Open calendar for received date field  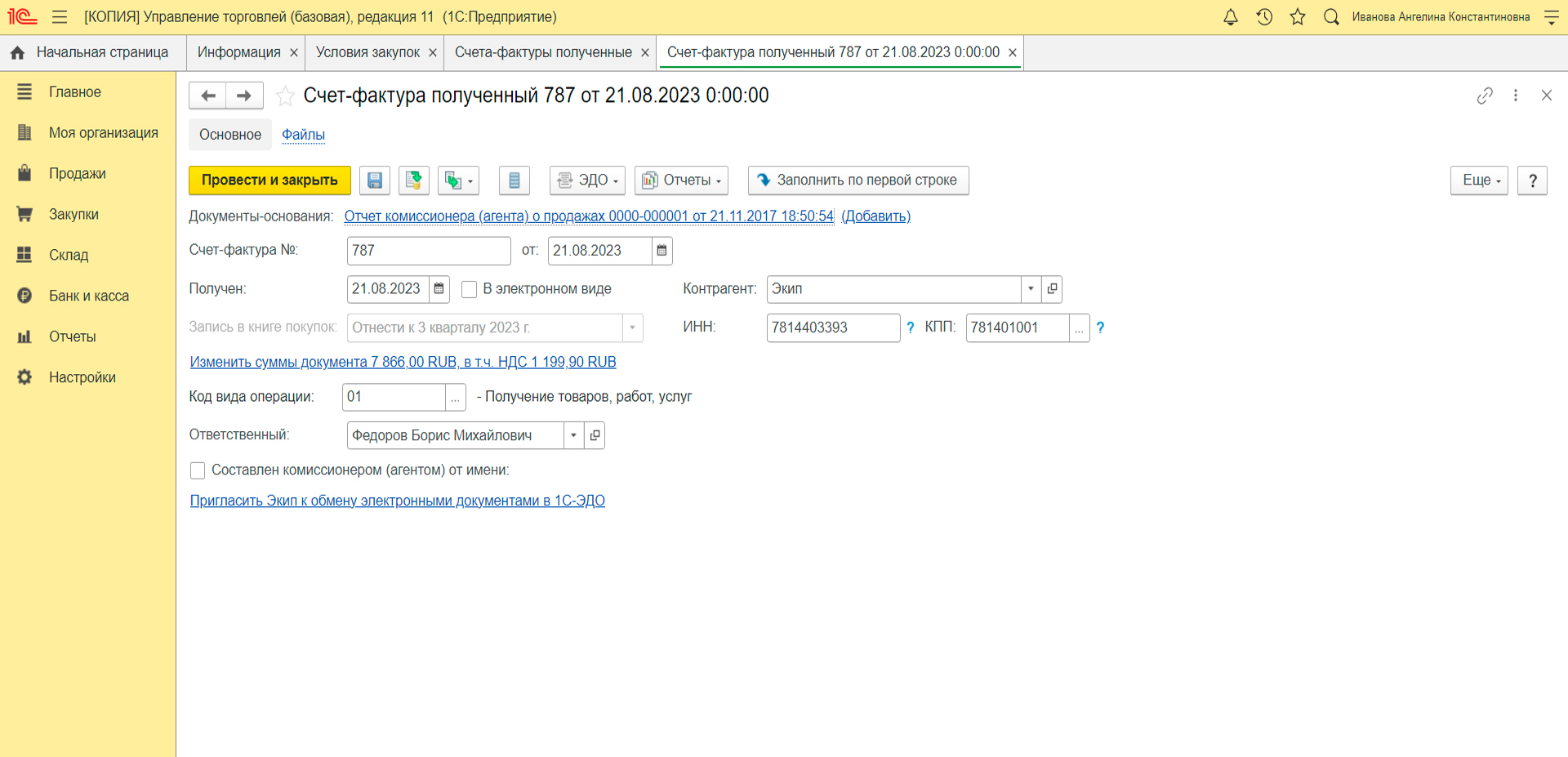(x=439, y=289)
